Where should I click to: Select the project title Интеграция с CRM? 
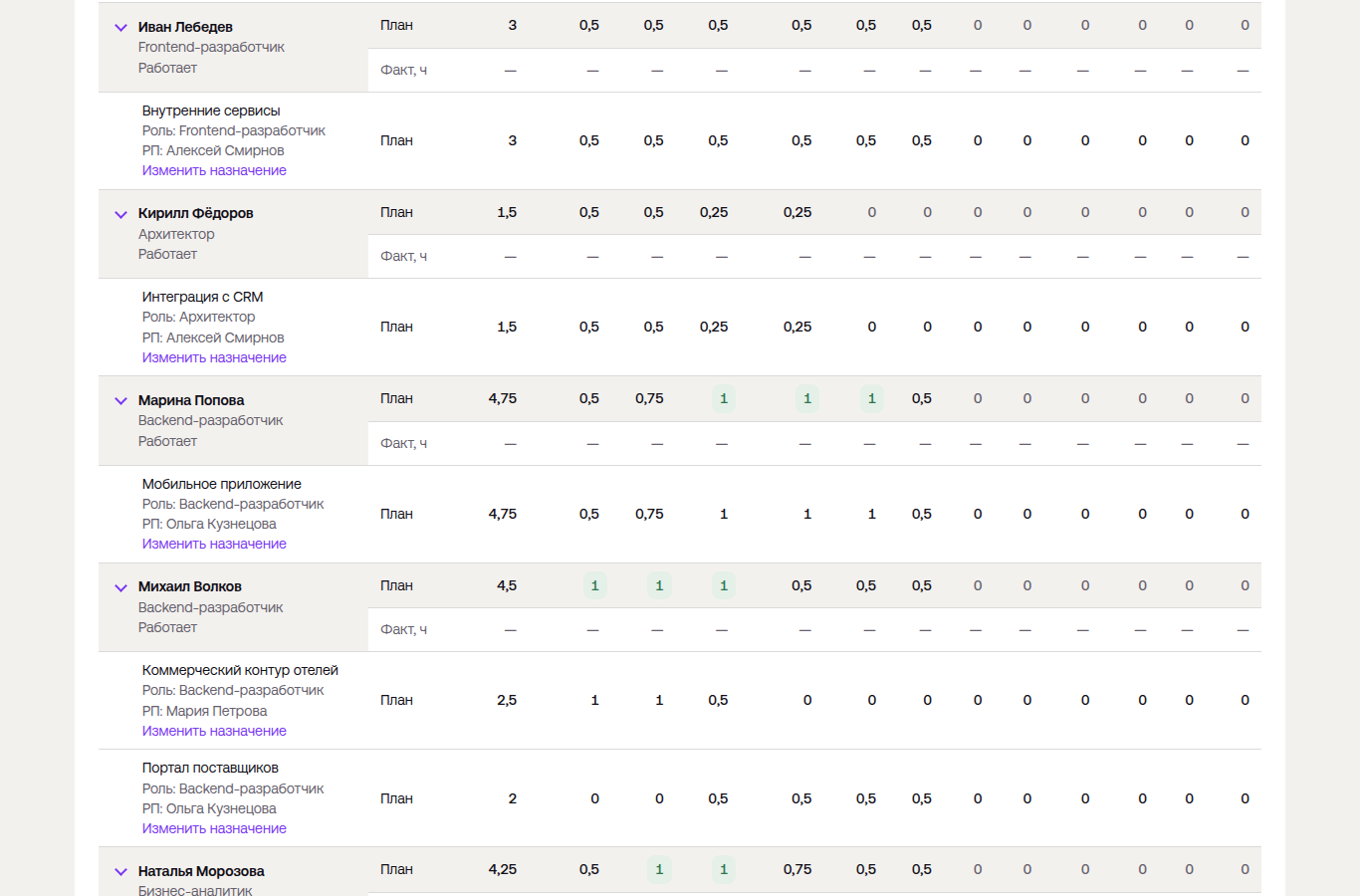click(x=203, y=297)
